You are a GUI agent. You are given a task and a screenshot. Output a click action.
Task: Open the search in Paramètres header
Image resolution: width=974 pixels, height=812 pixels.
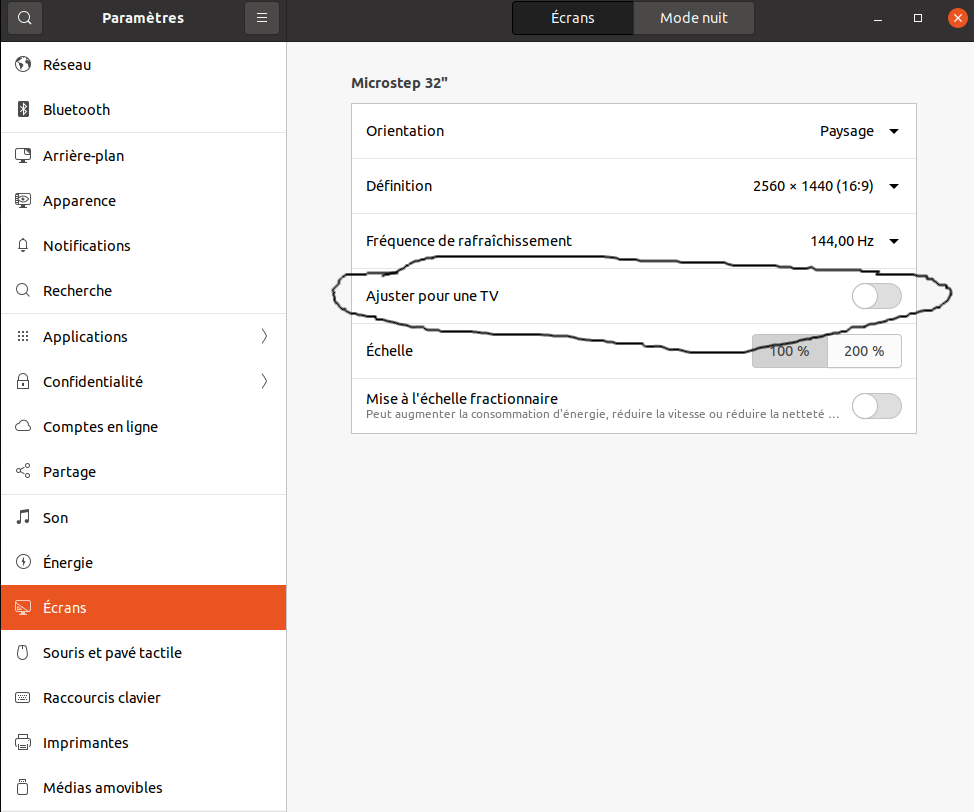pos(25,18)
